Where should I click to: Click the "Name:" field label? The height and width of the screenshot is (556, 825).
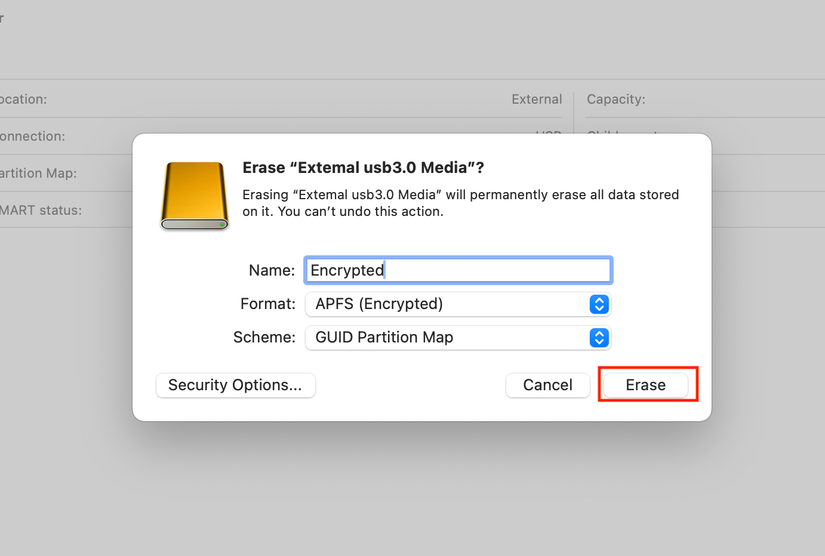click(x=271, y=270)
